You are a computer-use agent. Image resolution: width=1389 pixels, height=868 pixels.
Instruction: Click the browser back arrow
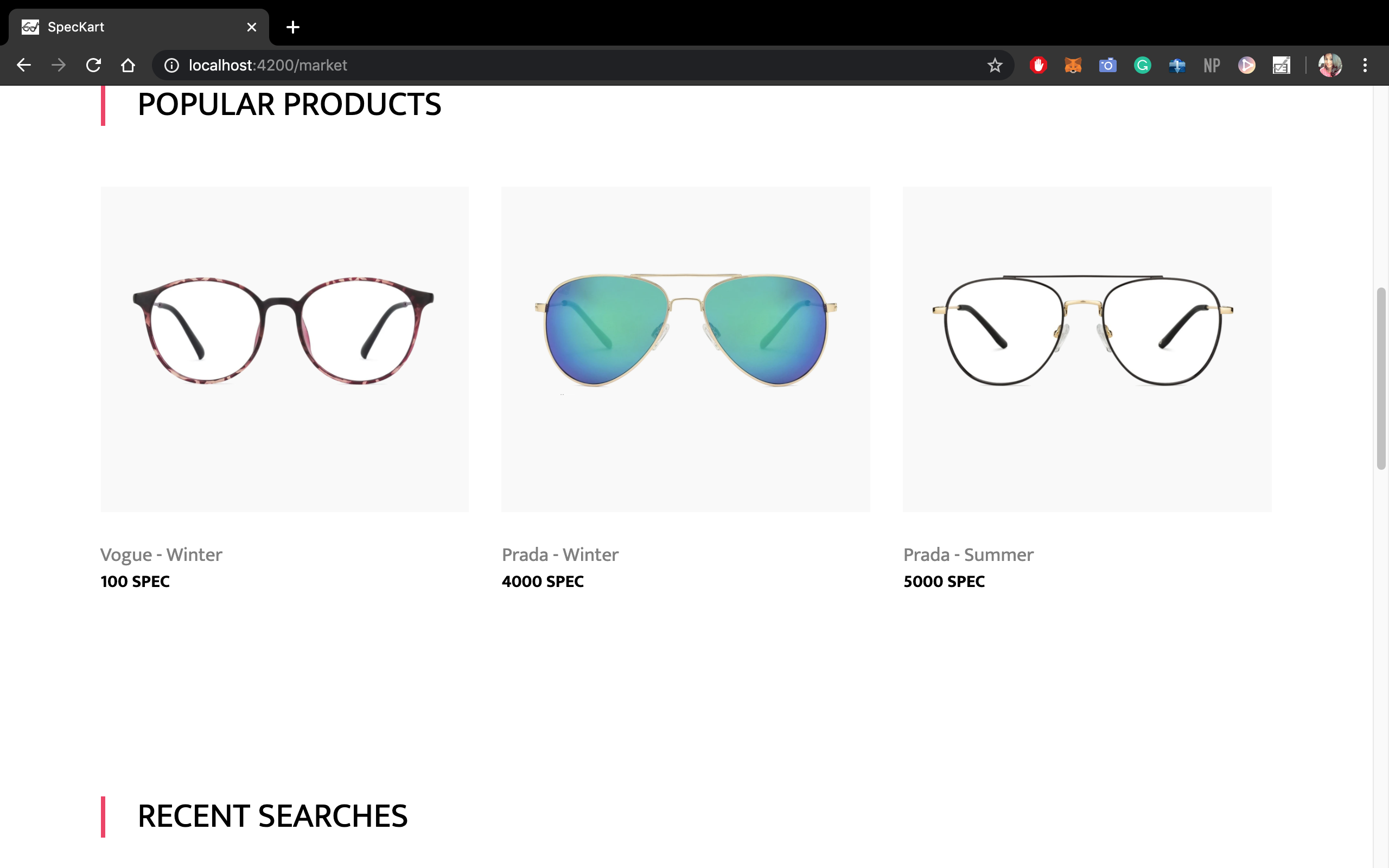tap(23, 65)
